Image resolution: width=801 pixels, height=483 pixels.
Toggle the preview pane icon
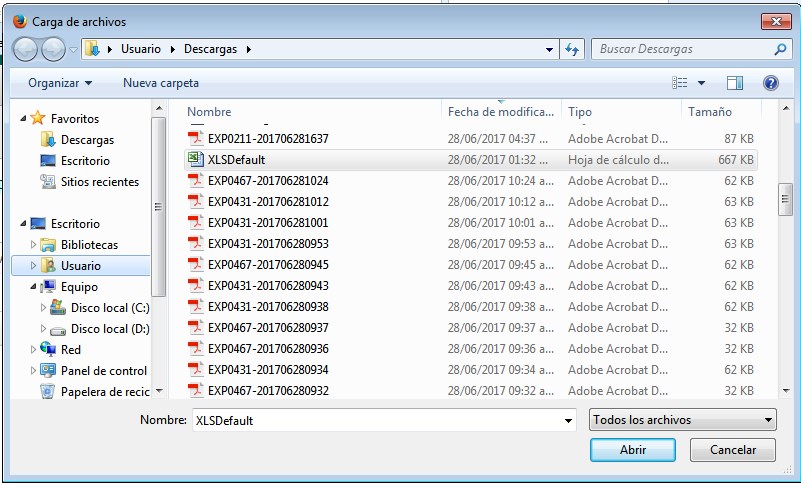pos(735,83)
